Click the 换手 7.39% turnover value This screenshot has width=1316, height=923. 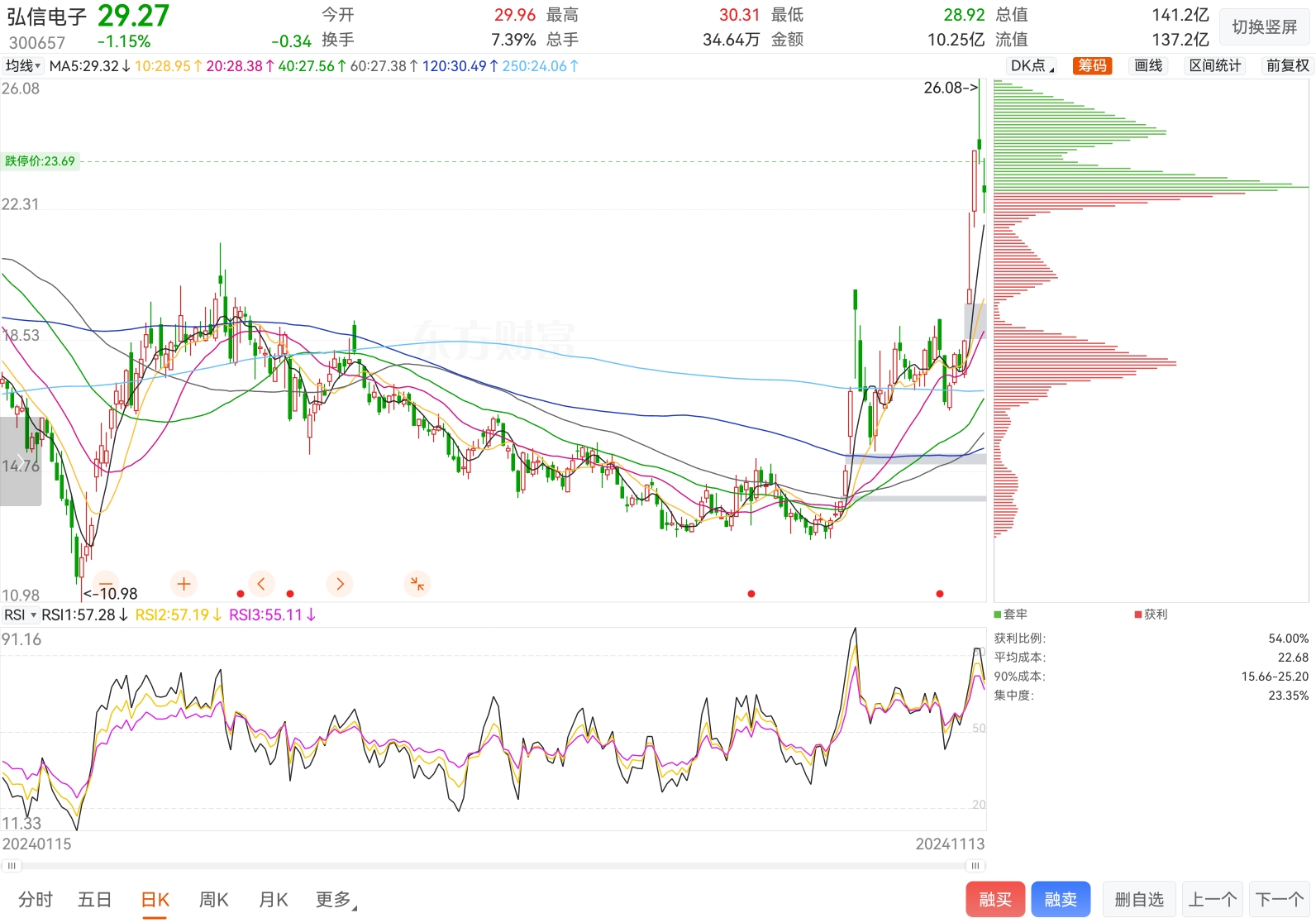(513, 40)
